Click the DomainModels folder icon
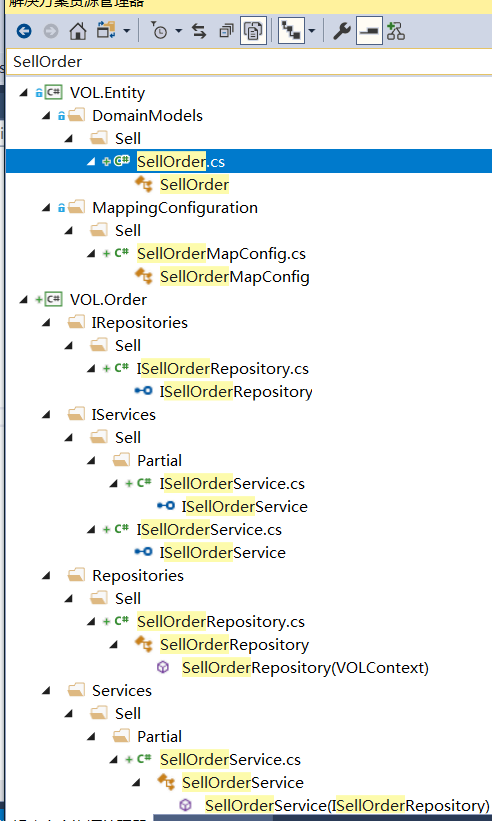Viewport: 492px width, 821px height. coord(76,115)
